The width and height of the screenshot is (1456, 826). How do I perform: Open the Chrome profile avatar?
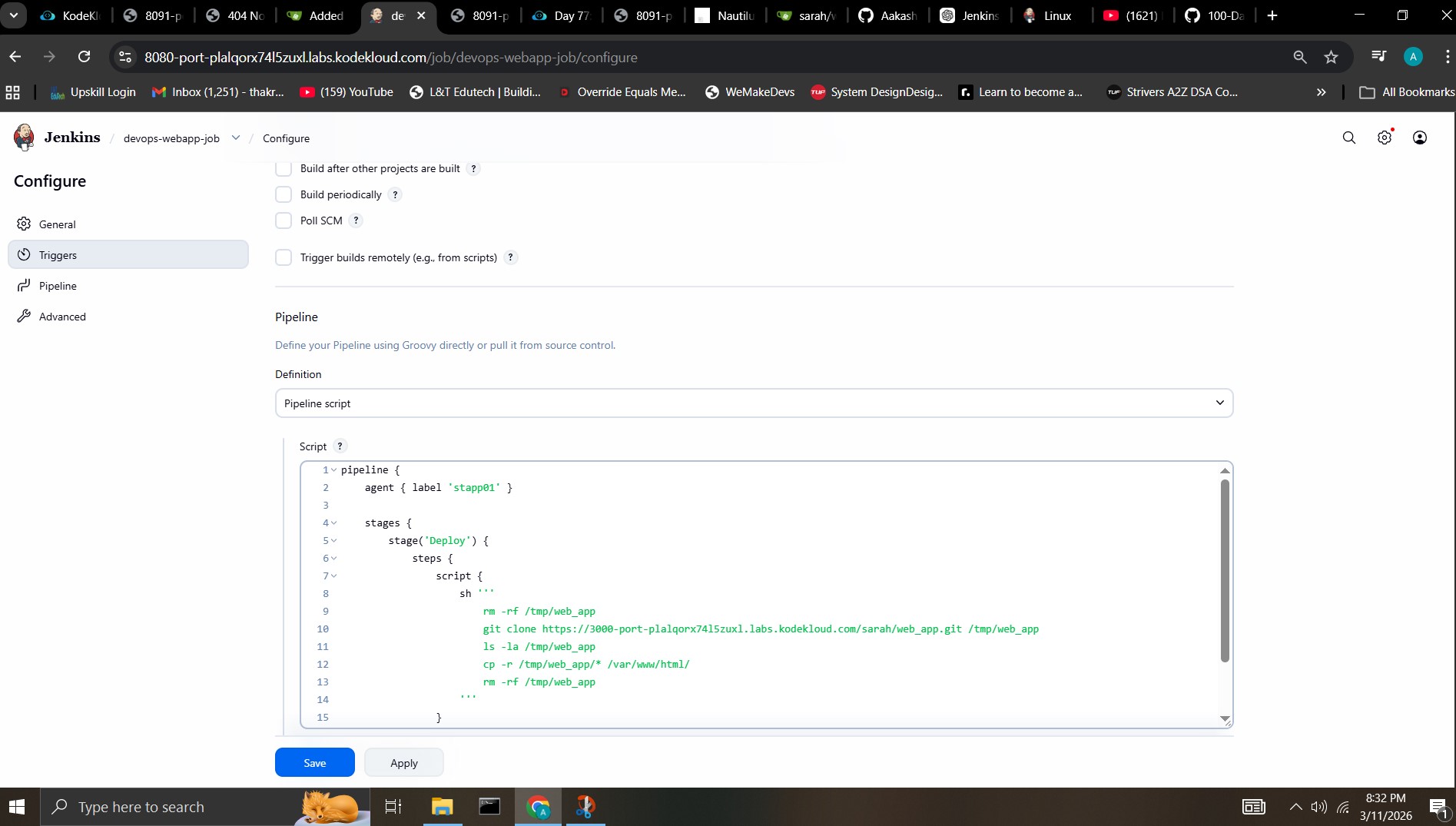point(1413,57)
